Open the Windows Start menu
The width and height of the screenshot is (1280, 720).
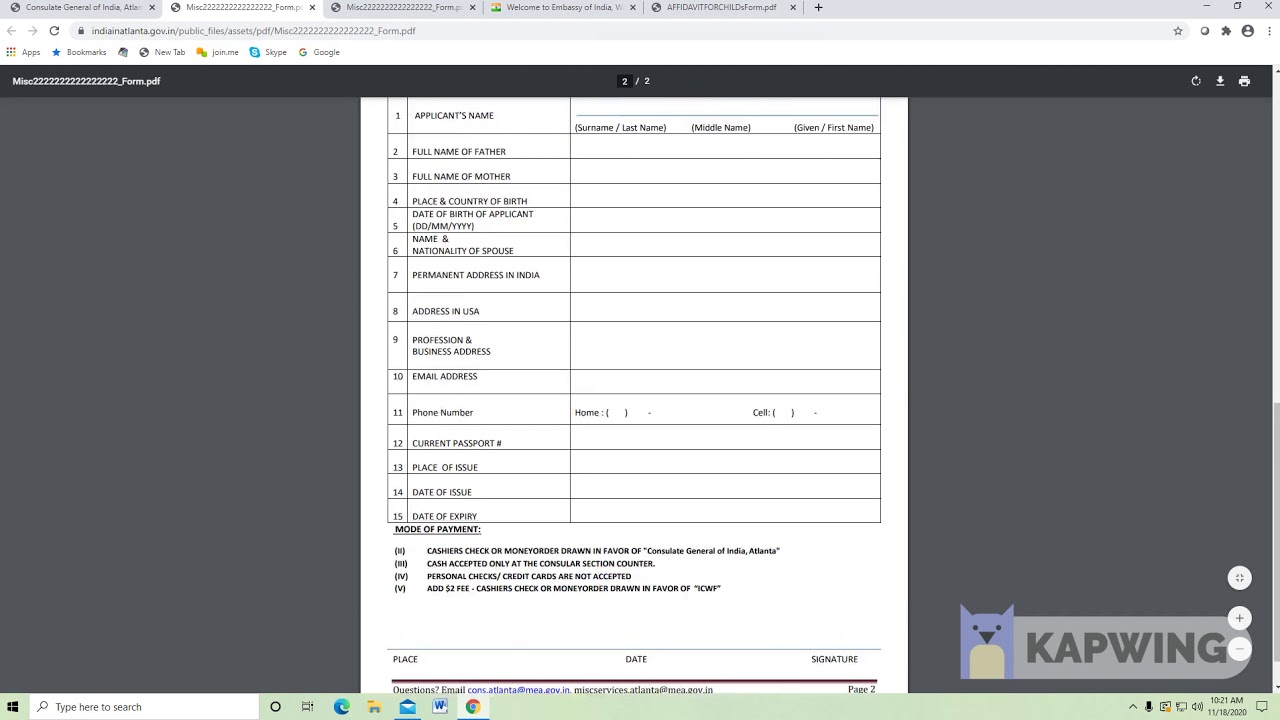pos(13,707)
